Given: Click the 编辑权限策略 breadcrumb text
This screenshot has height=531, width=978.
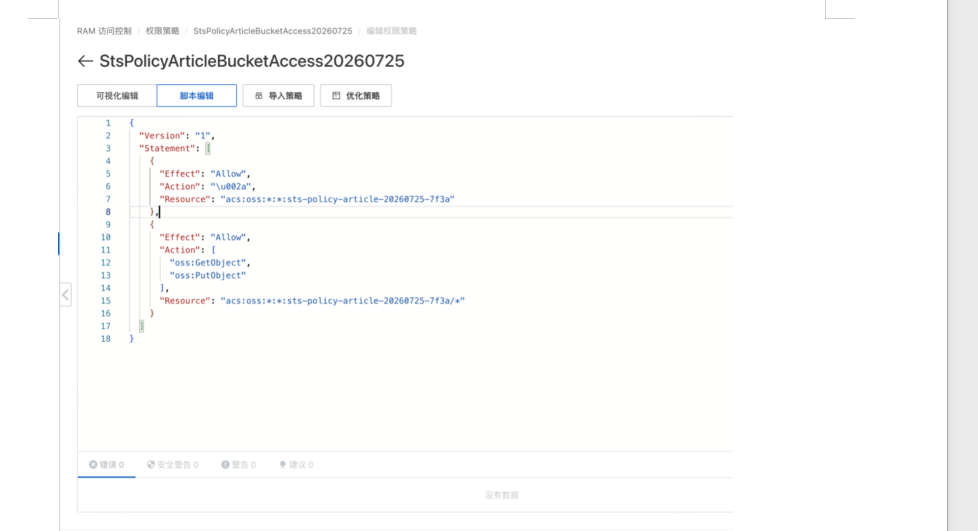Looking at the screenshot, I should point(391,31).
